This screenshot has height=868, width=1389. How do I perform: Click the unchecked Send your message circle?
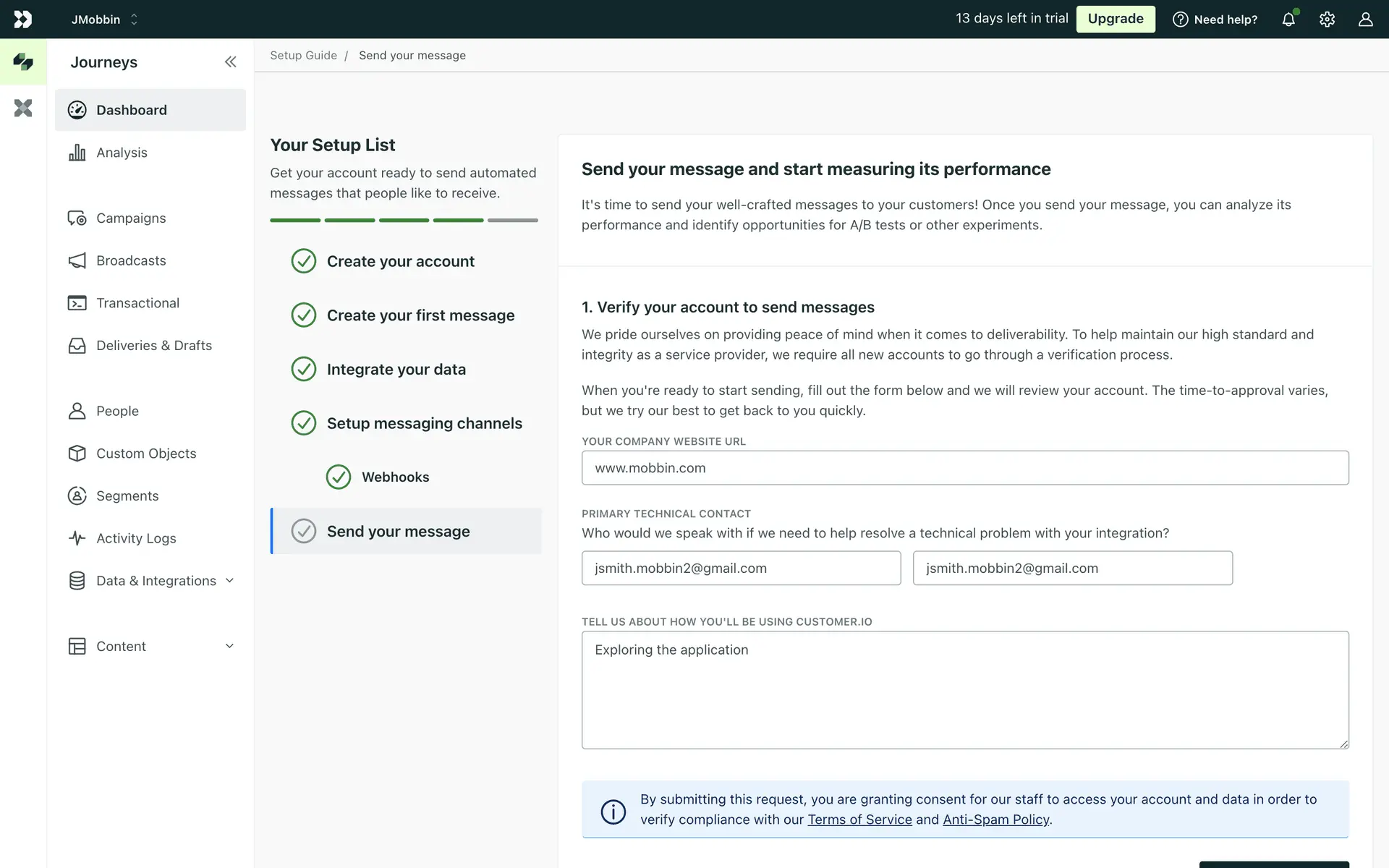click(x=304, y=531)
